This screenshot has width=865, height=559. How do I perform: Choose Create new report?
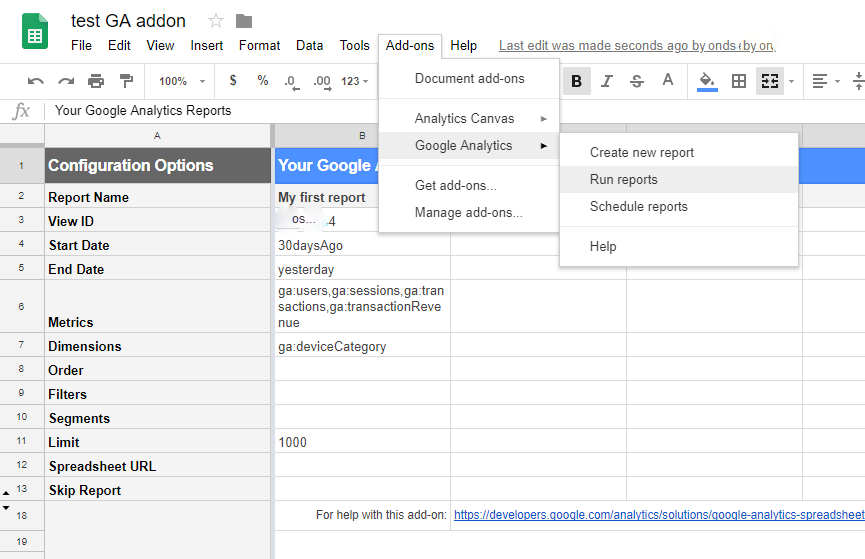tap(679, 153)
